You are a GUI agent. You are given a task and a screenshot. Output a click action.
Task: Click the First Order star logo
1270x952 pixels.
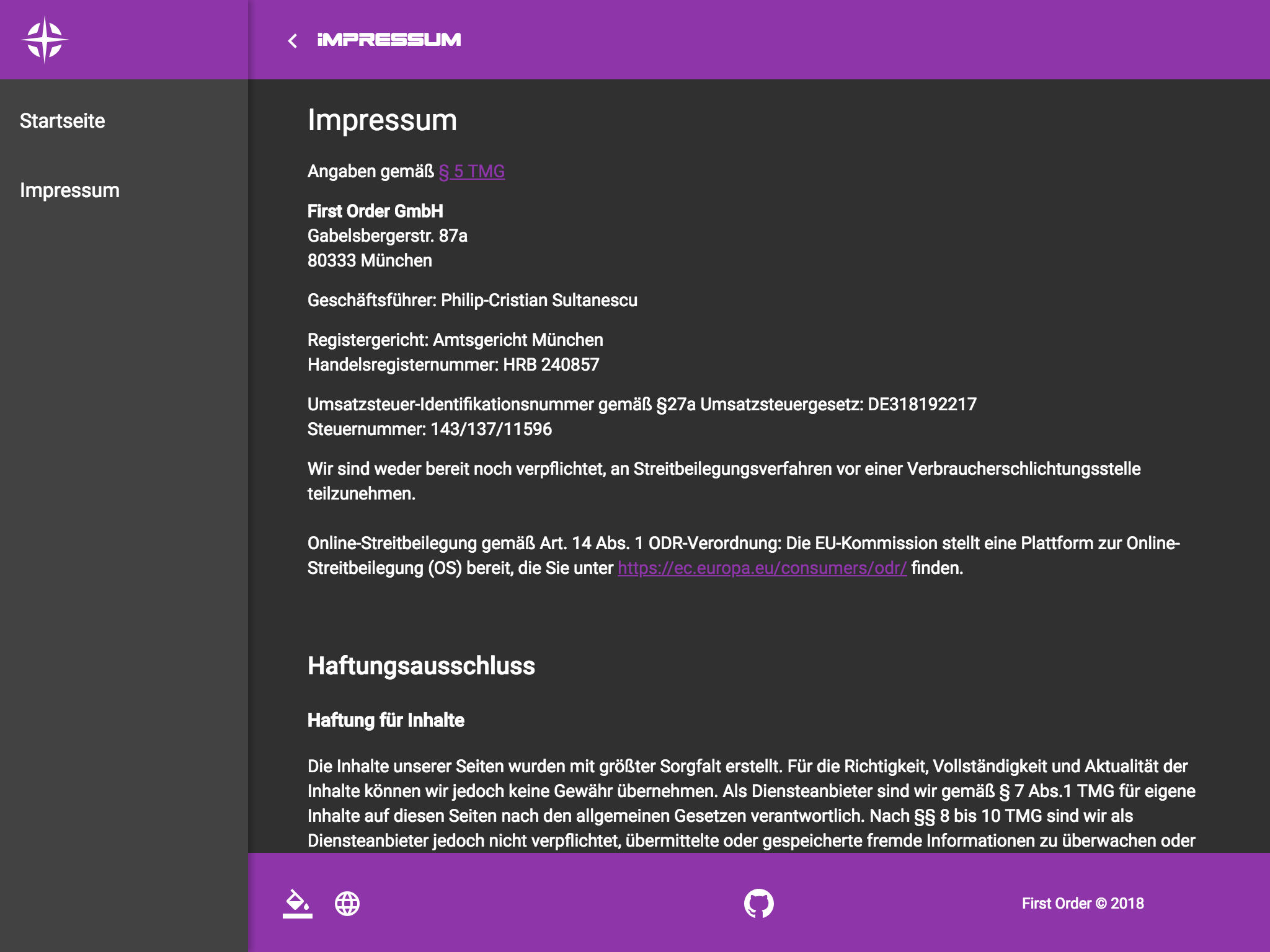point(45,40)
